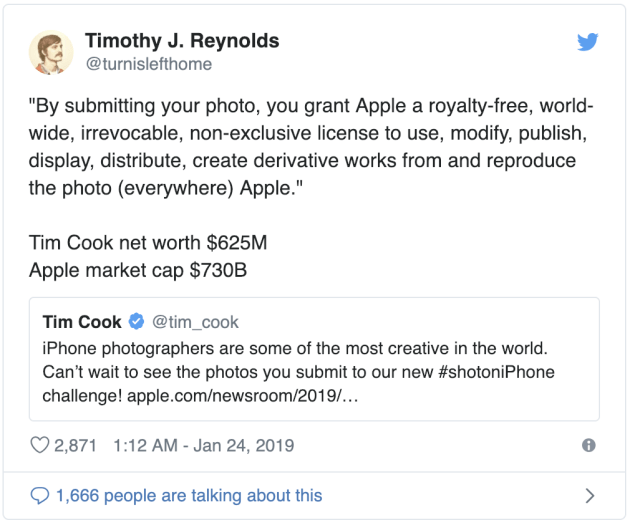630x525 pixels.
Task: Click the 2,871 likes count
Action: (x=74, y=445)
